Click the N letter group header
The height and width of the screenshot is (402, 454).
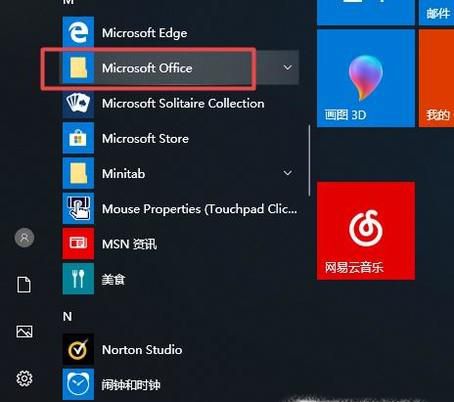67,316
